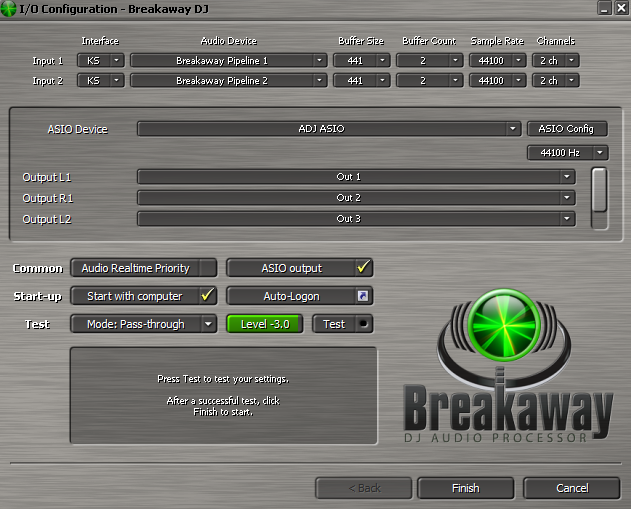Click the ASIO Config button
The height and width of the screenshot is (509, 631).
pyautogui.click(x=567, y=129)
